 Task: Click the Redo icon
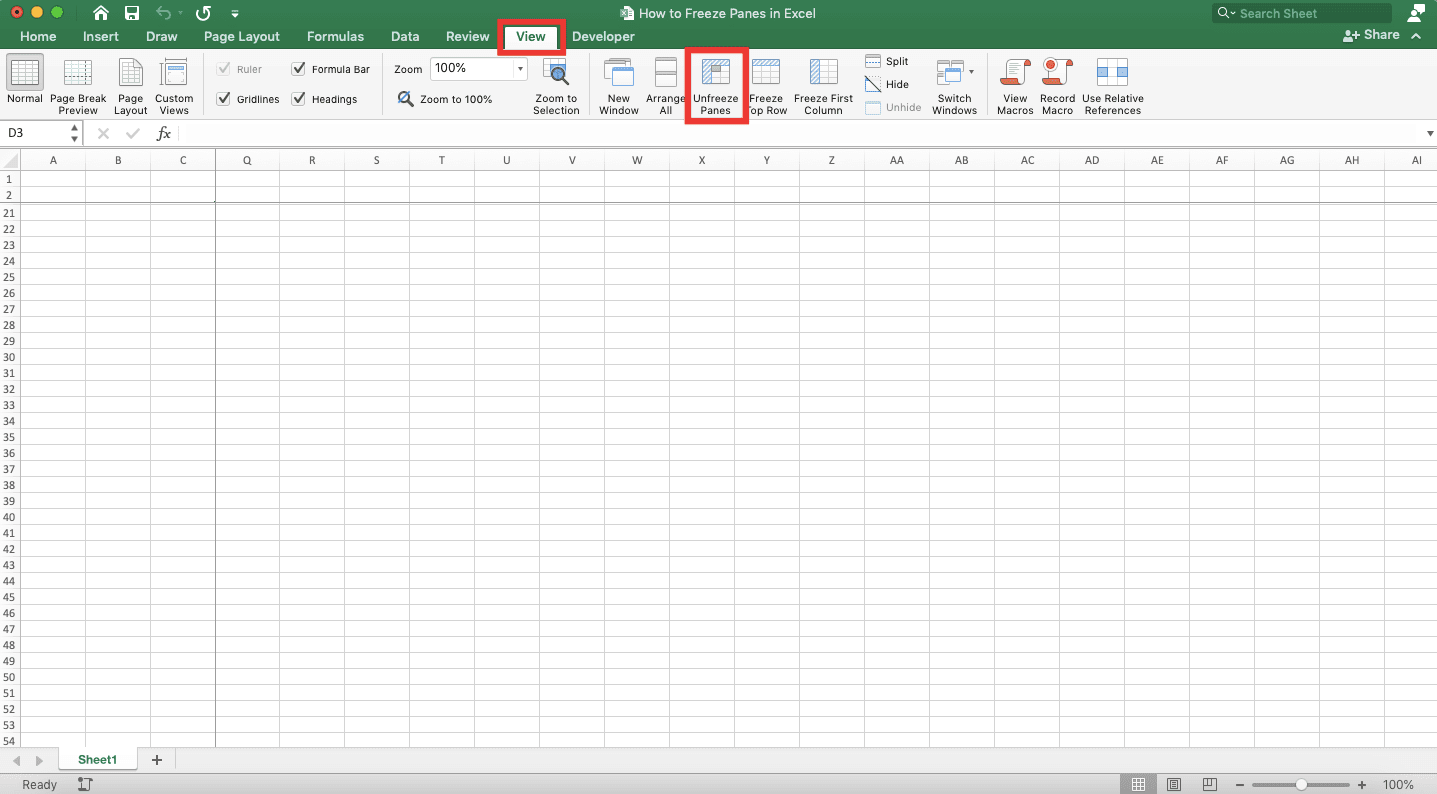204,13
